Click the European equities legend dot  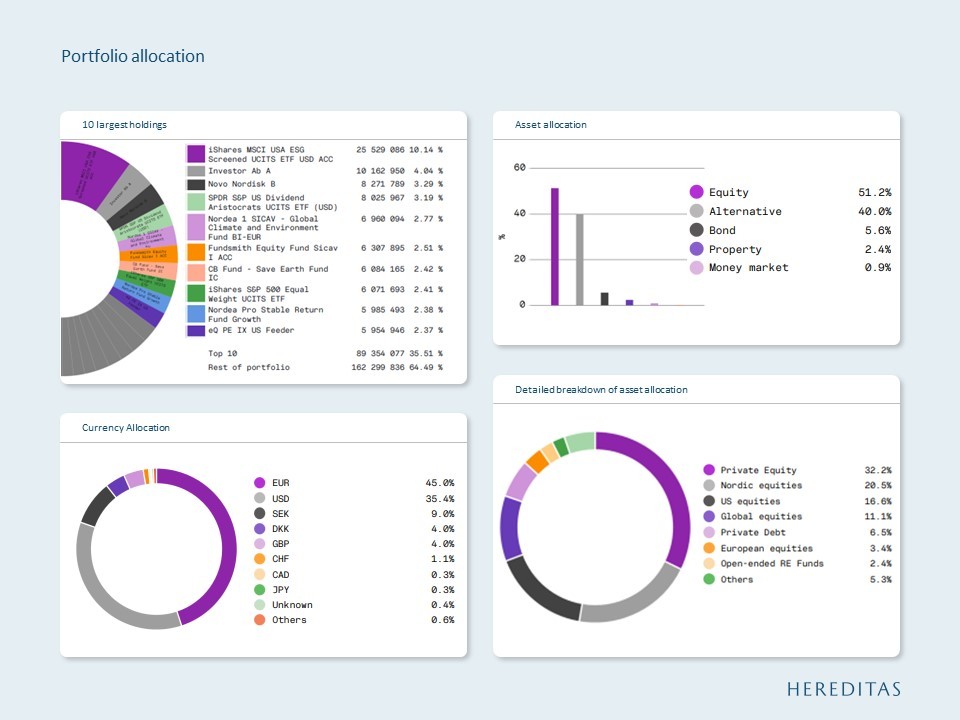click(x=709, y=548)
